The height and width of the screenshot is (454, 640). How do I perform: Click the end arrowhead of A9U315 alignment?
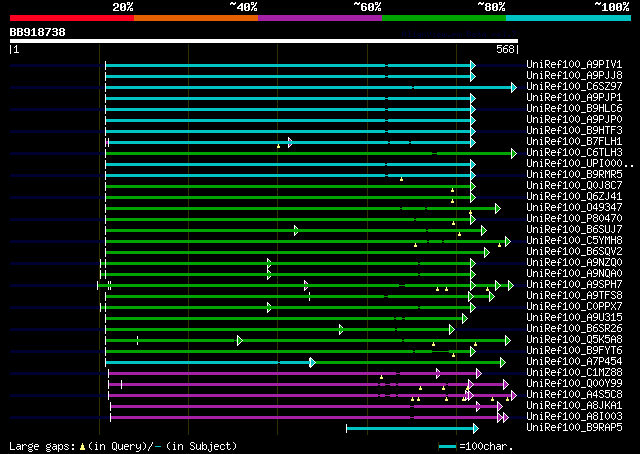point(464,318)
